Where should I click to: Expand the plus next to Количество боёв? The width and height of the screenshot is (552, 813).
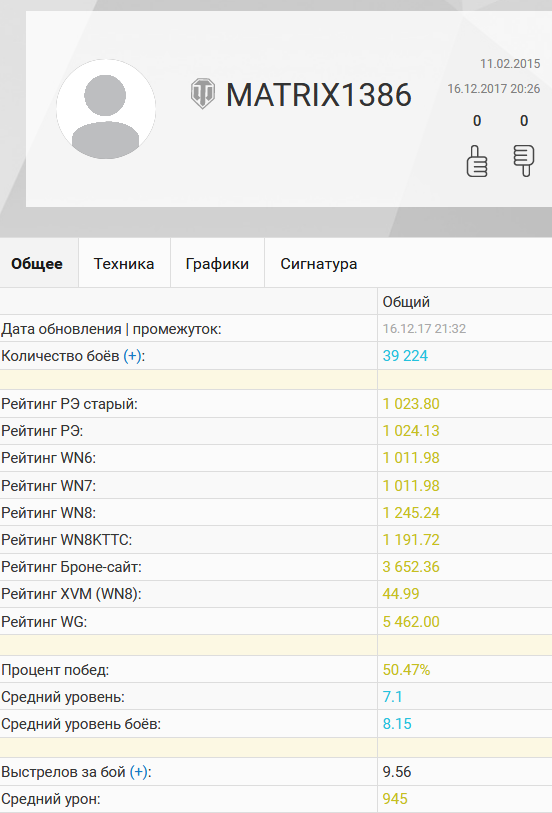click(x=132, y=356)
